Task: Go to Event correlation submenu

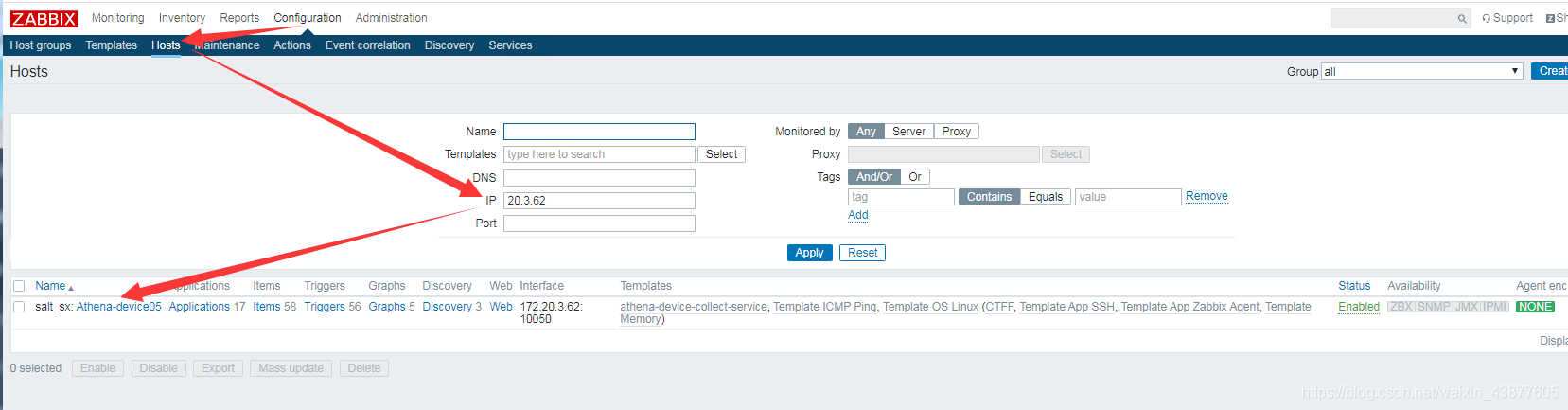Action: tap(368, 45)
